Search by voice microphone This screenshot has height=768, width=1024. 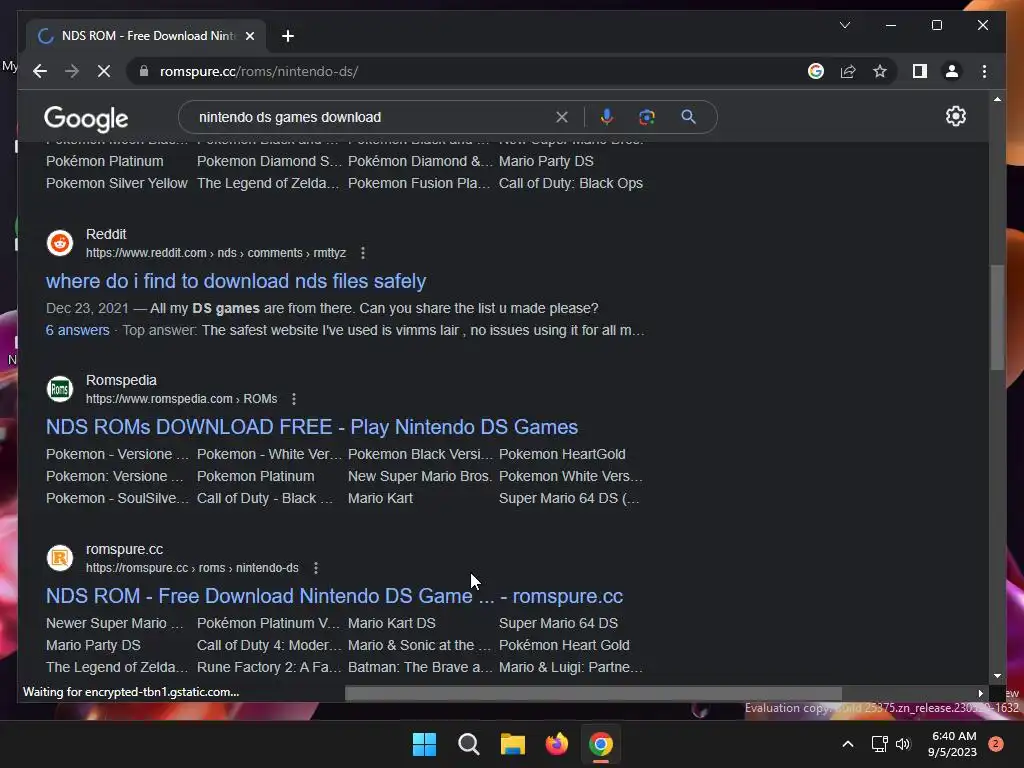(607, 117)
